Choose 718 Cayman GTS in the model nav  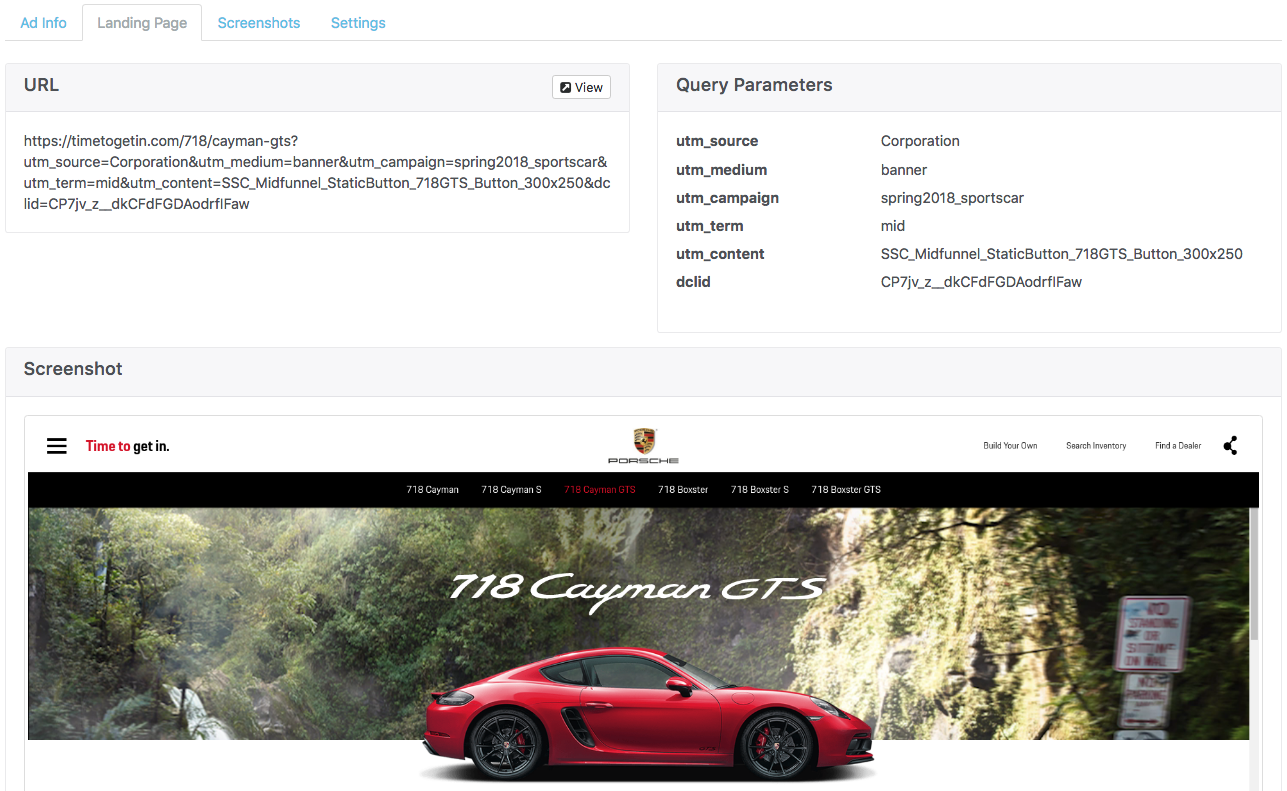point(600,490)
